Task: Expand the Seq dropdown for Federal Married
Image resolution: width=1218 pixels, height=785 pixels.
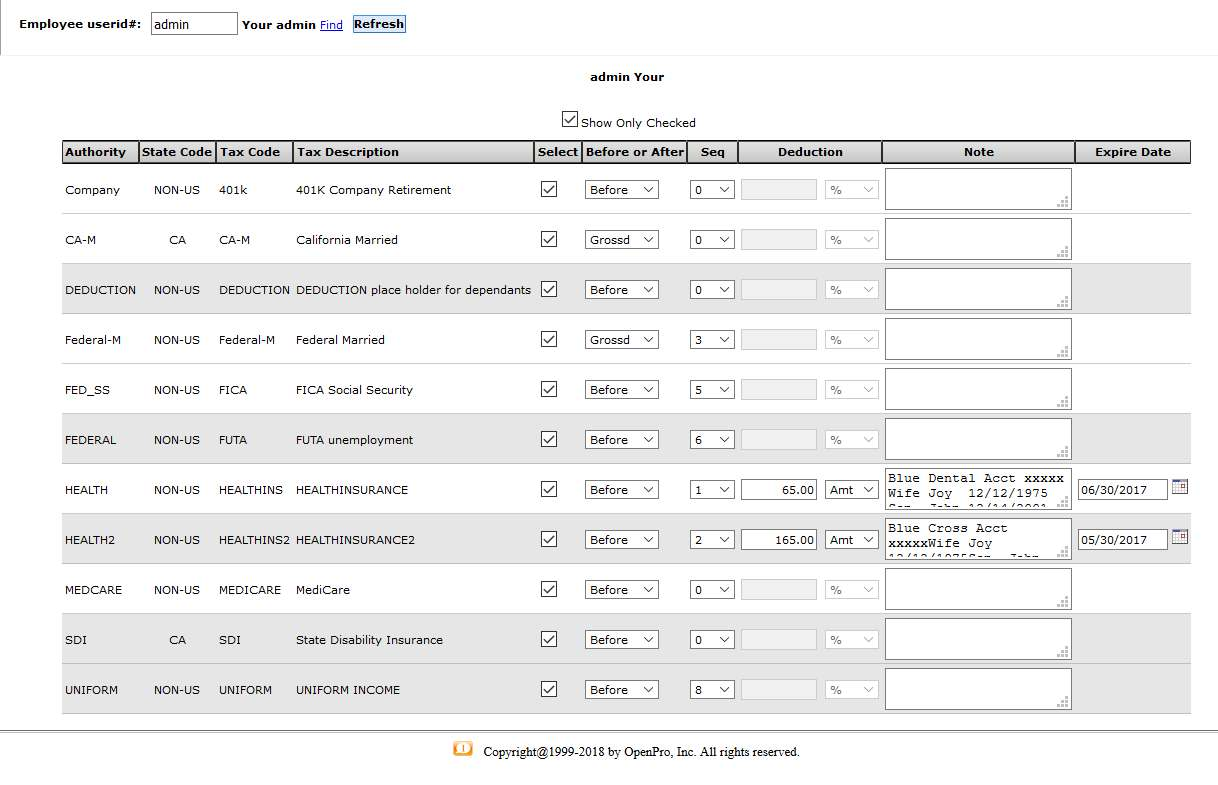Action: point(712,340)
